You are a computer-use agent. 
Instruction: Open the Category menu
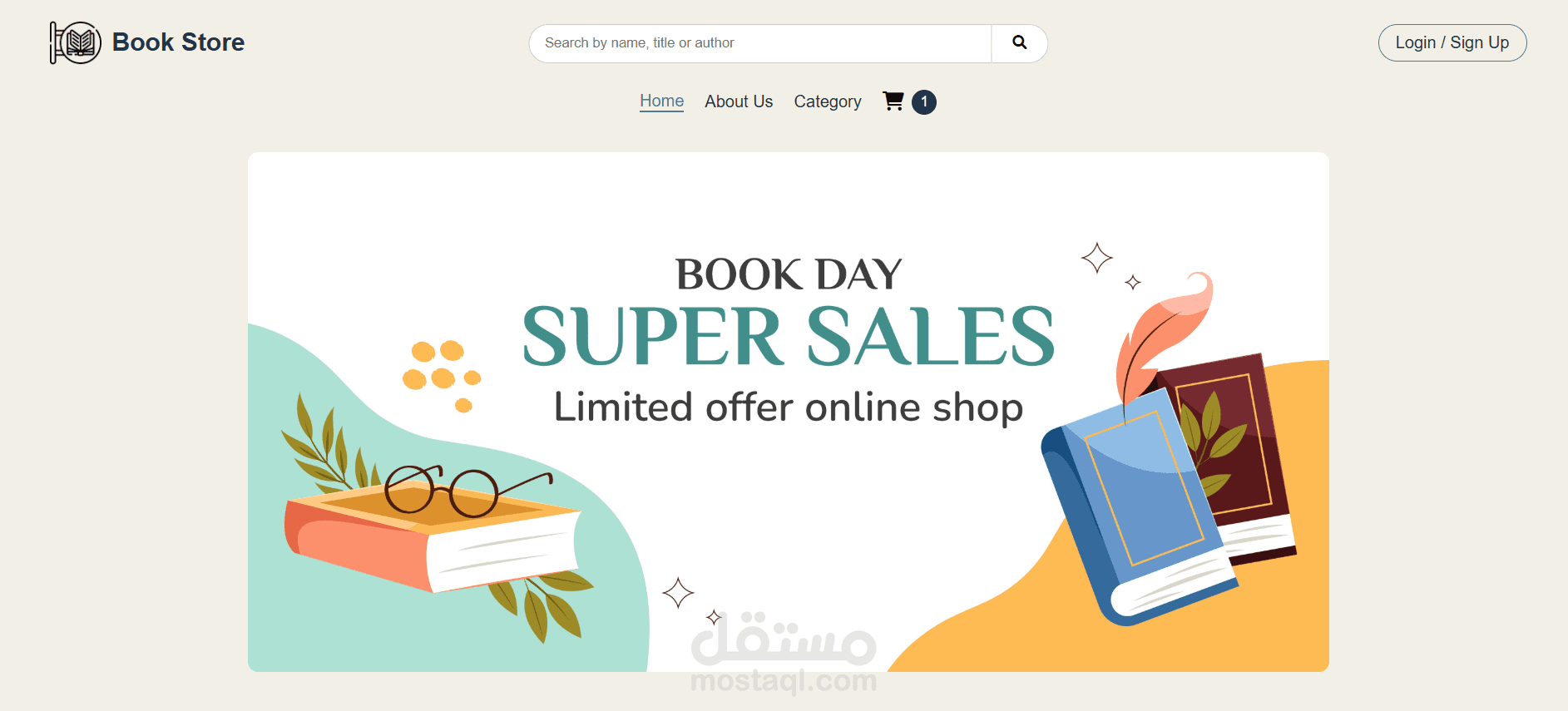[828, 101]
